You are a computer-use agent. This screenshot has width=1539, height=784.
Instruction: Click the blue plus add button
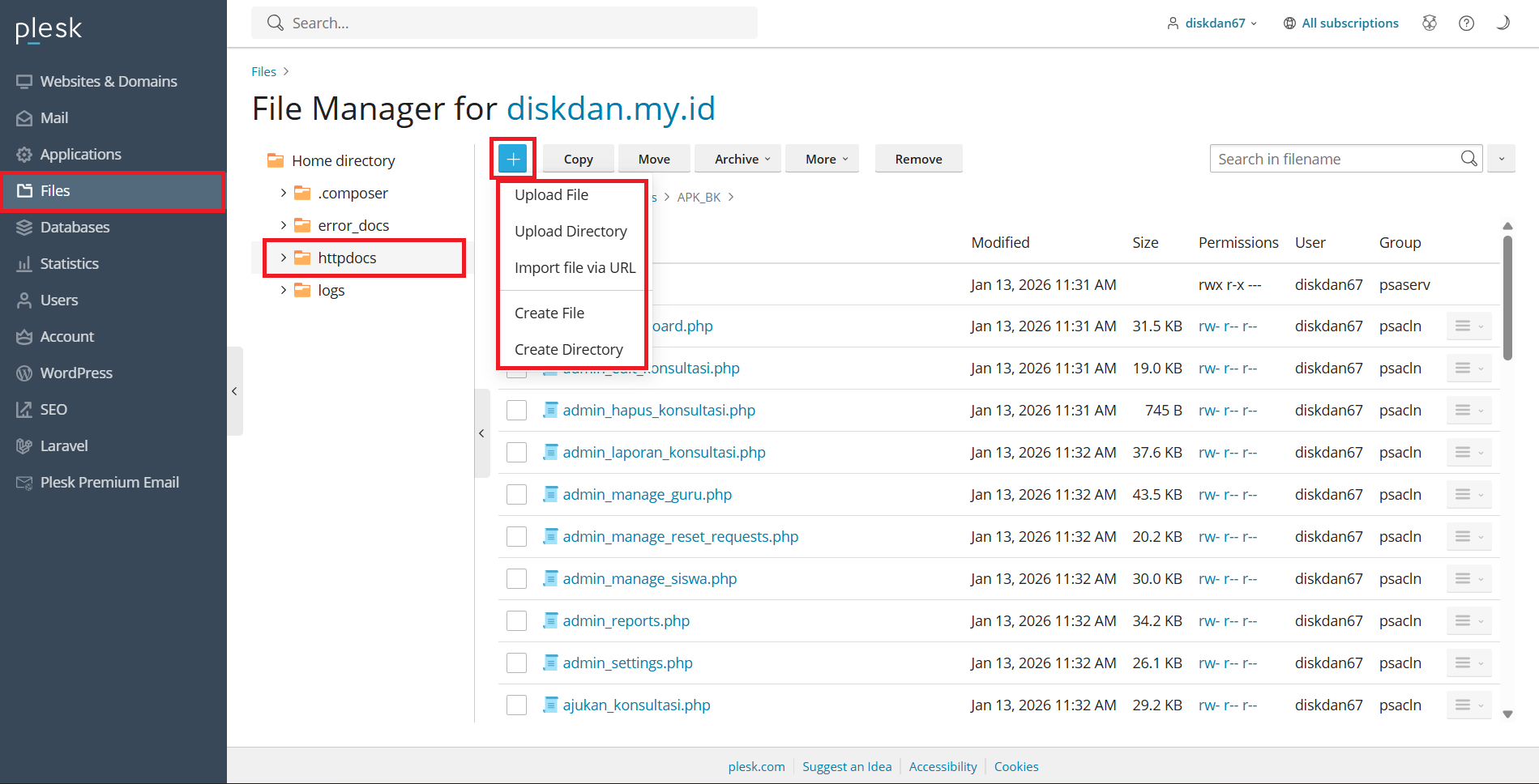tap(513, 159)
